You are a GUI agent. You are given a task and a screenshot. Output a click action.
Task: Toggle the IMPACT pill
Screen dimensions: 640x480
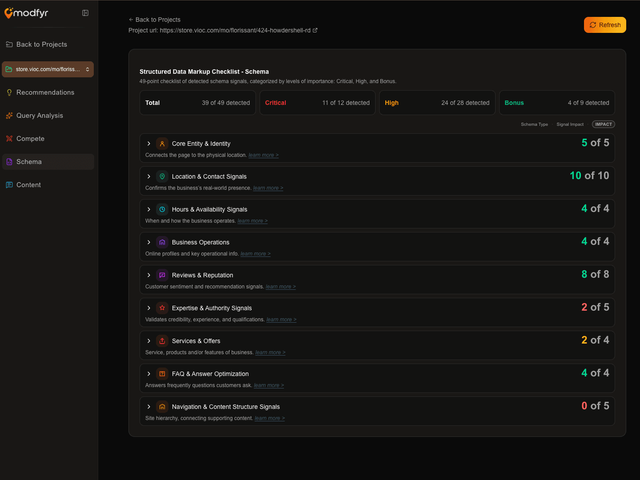[x=603, y=124]
